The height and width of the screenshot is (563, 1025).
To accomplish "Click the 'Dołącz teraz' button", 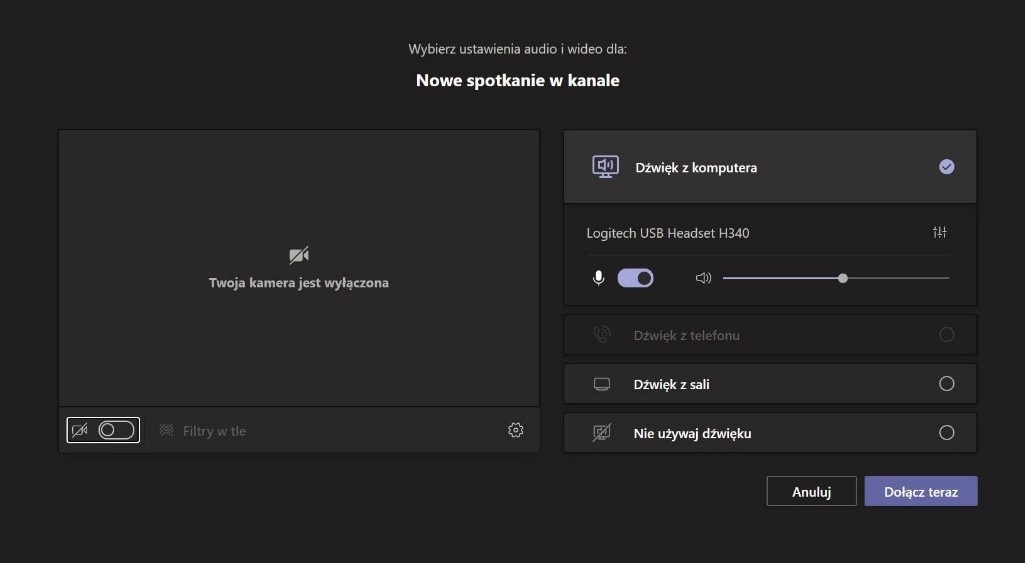I will (x=921, y=491).
